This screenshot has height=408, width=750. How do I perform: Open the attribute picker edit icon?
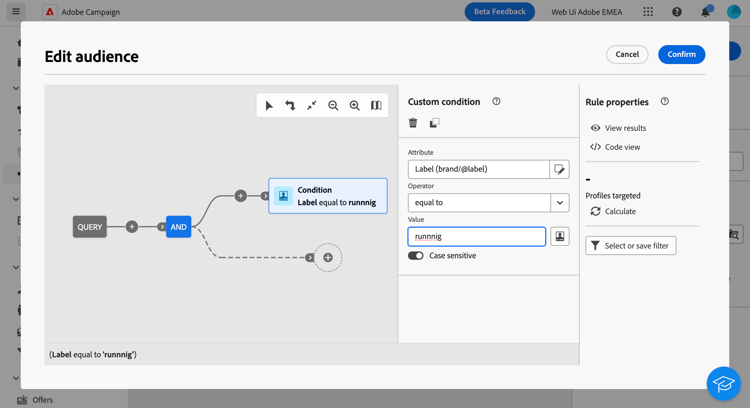tap(560, 169)
